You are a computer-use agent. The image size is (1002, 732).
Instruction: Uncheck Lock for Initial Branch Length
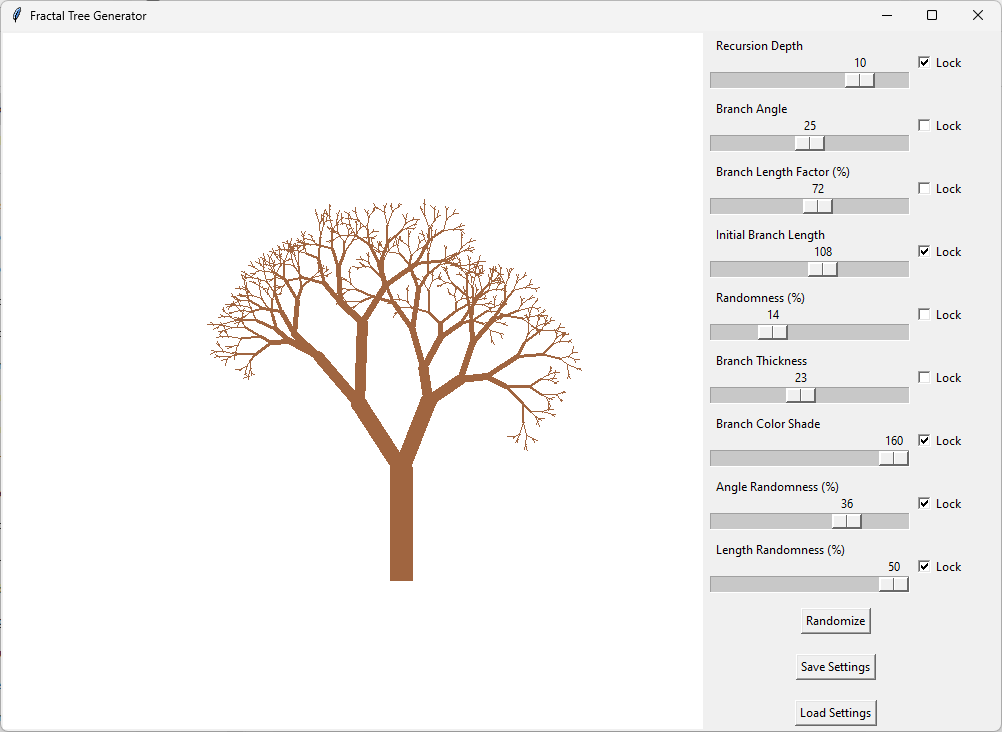click(925, 250)
